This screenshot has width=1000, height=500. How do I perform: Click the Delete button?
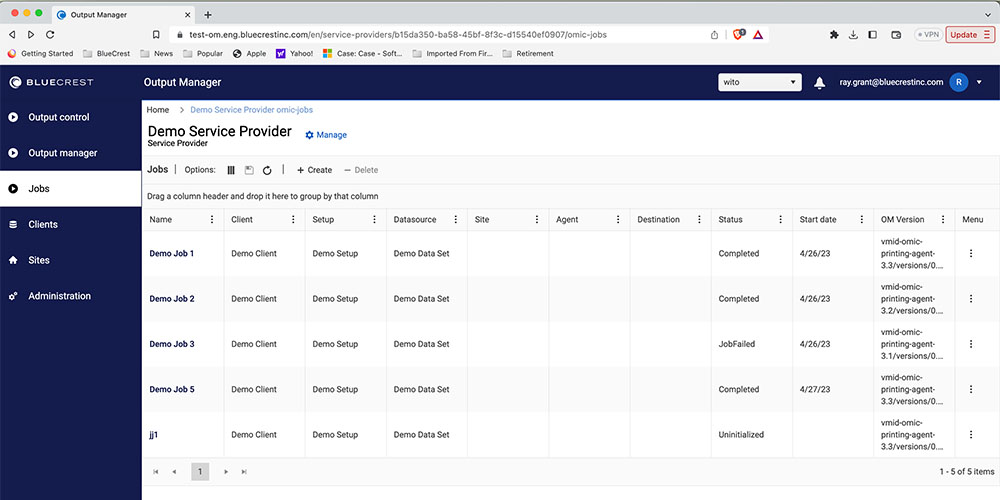361,170
